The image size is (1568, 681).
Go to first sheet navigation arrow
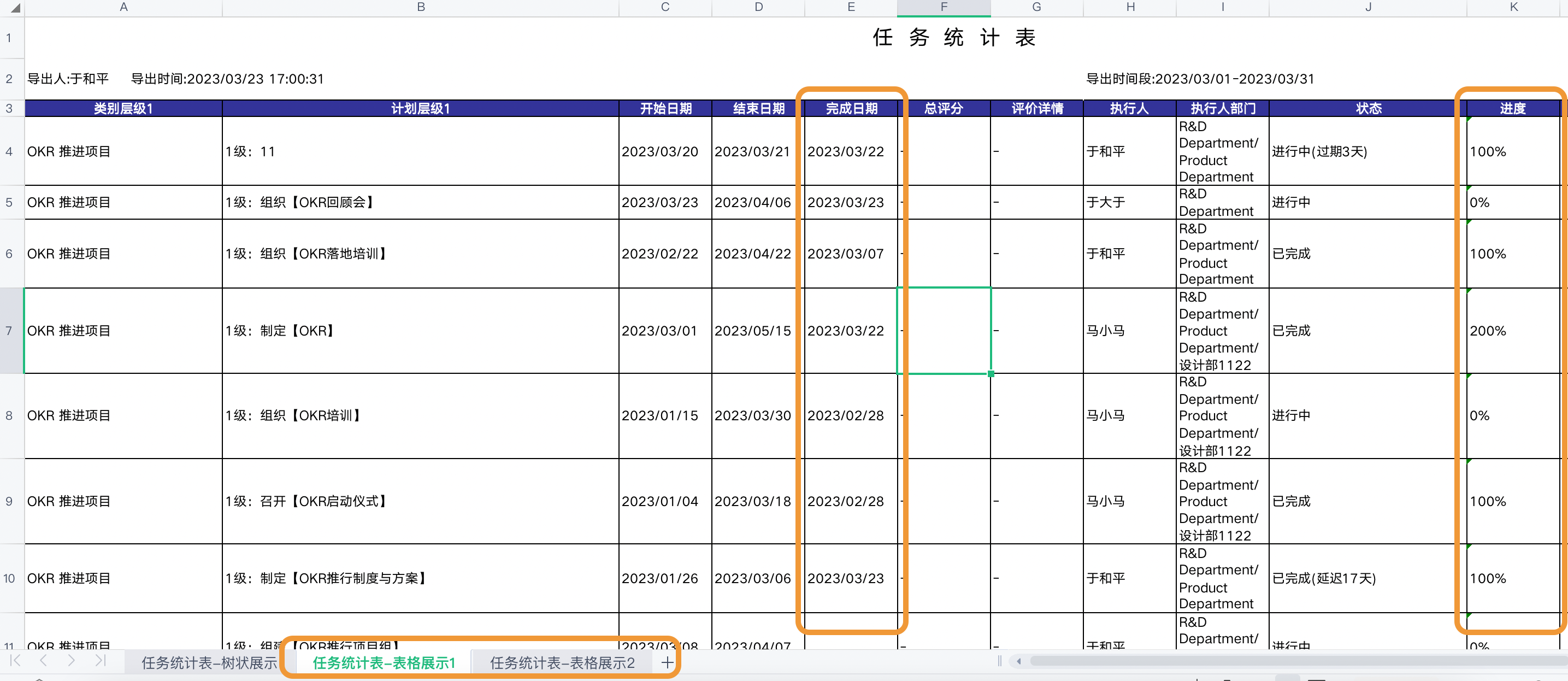tap(16, 661)
